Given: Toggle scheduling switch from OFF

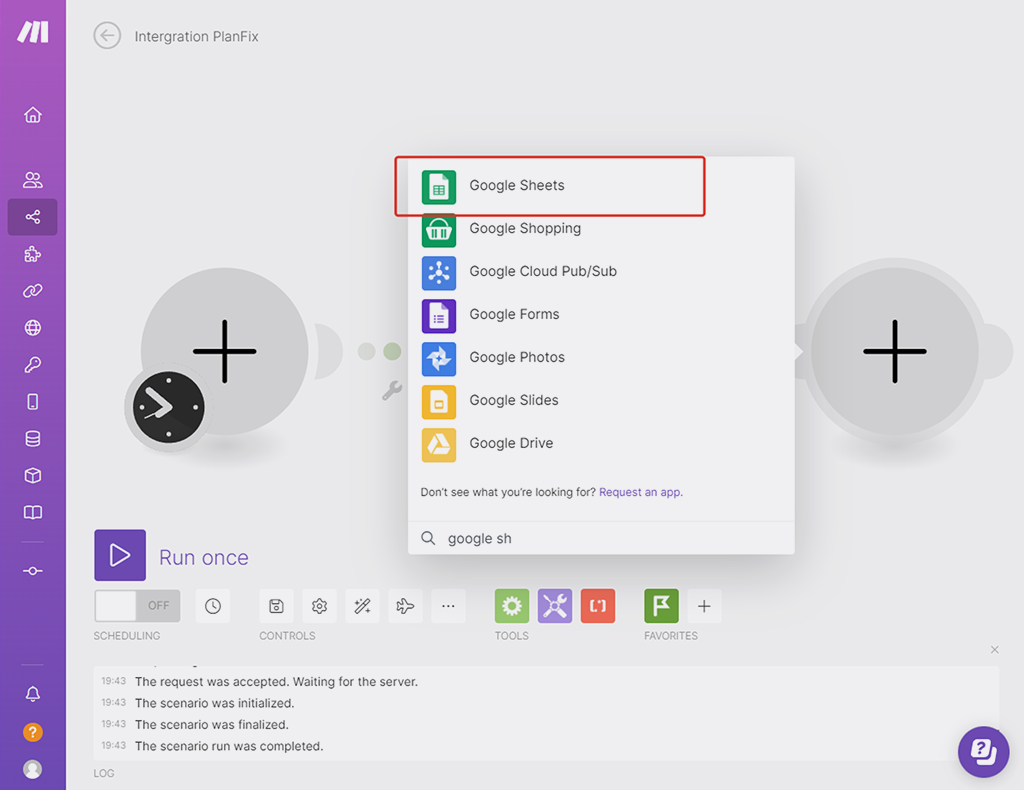Looking at the screenshot, I should (x=137, y=606).
